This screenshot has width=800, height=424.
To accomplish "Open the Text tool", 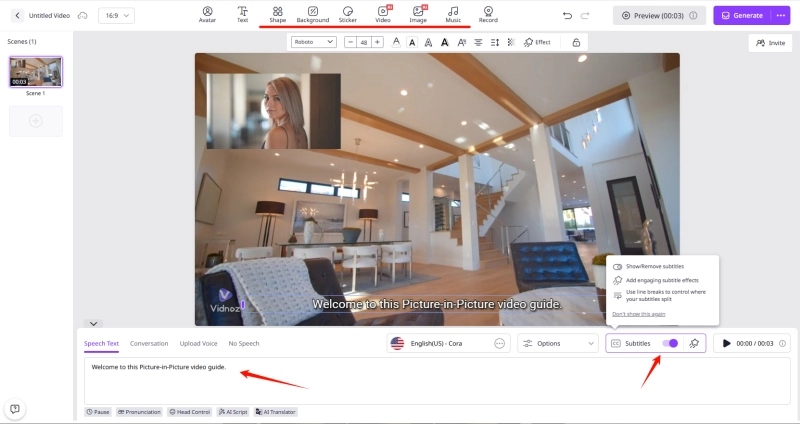I will [242, 15].
